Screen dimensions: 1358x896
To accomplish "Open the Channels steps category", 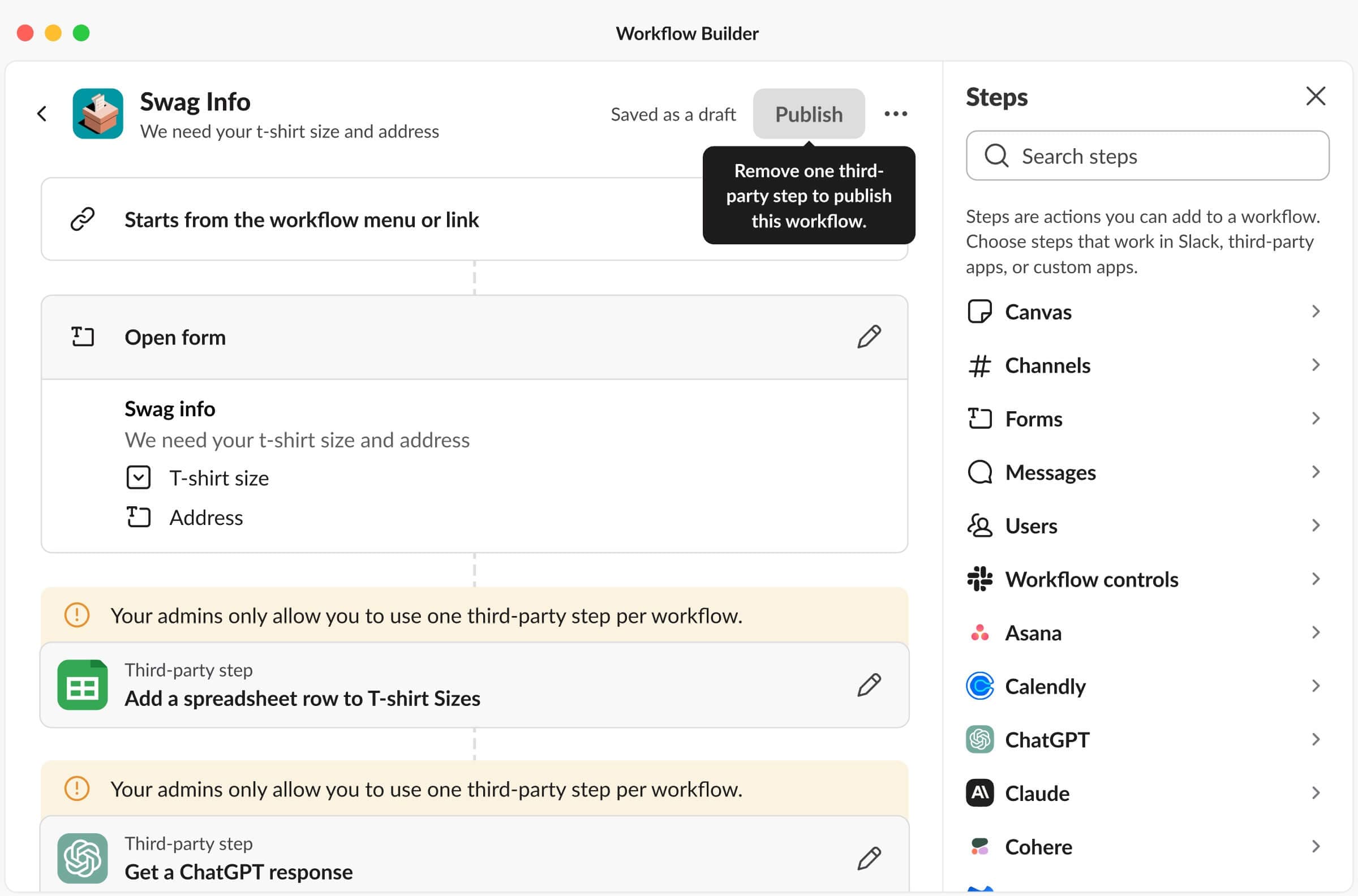I will (1147, 366).
